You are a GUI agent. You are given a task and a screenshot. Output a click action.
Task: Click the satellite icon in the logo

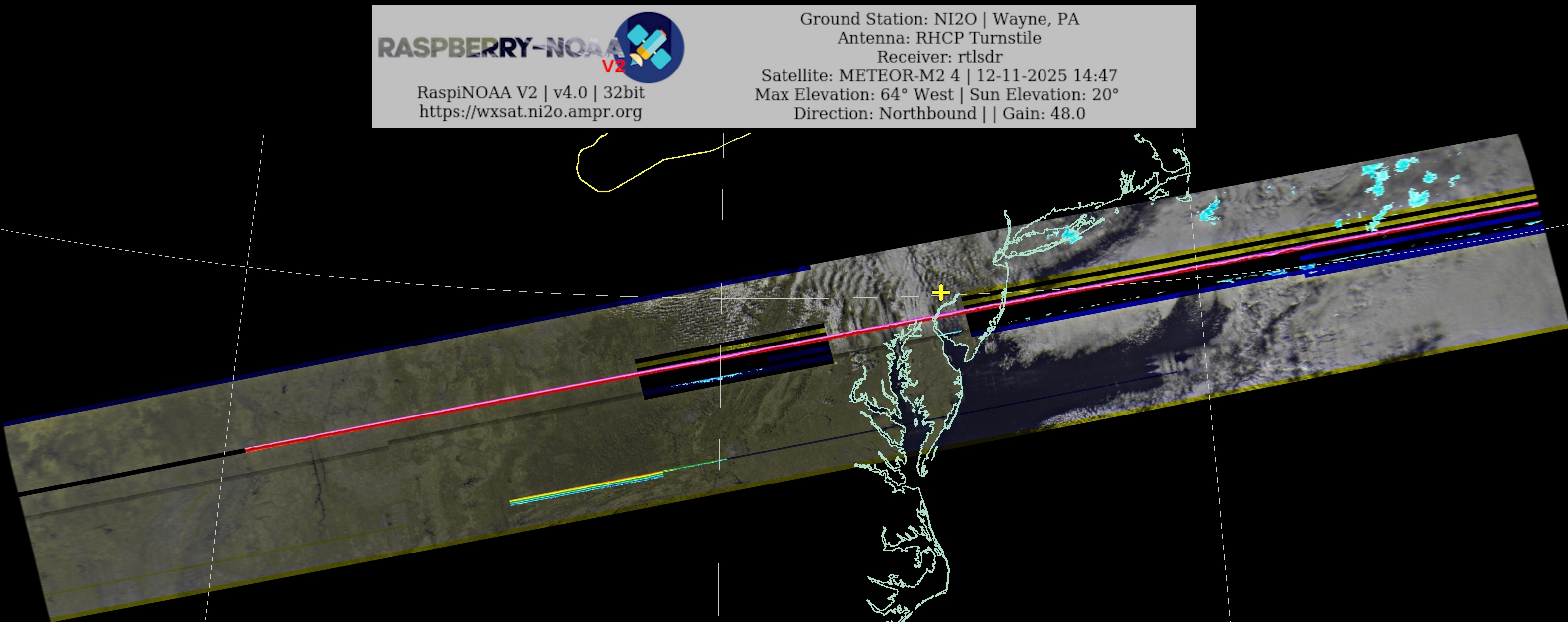point(650,47)
